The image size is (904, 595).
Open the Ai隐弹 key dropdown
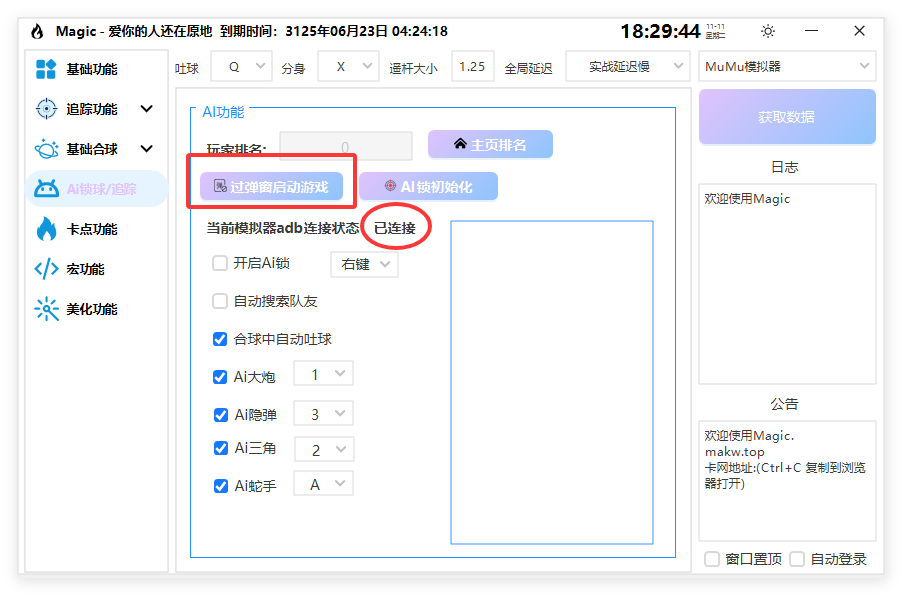(323, 413)
